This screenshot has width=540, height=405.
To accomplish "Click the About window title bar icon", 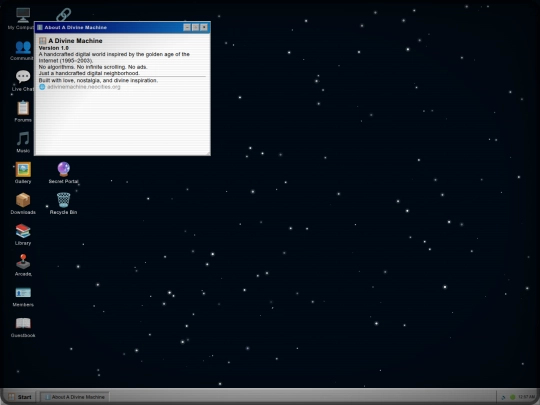I will point(40,27).
